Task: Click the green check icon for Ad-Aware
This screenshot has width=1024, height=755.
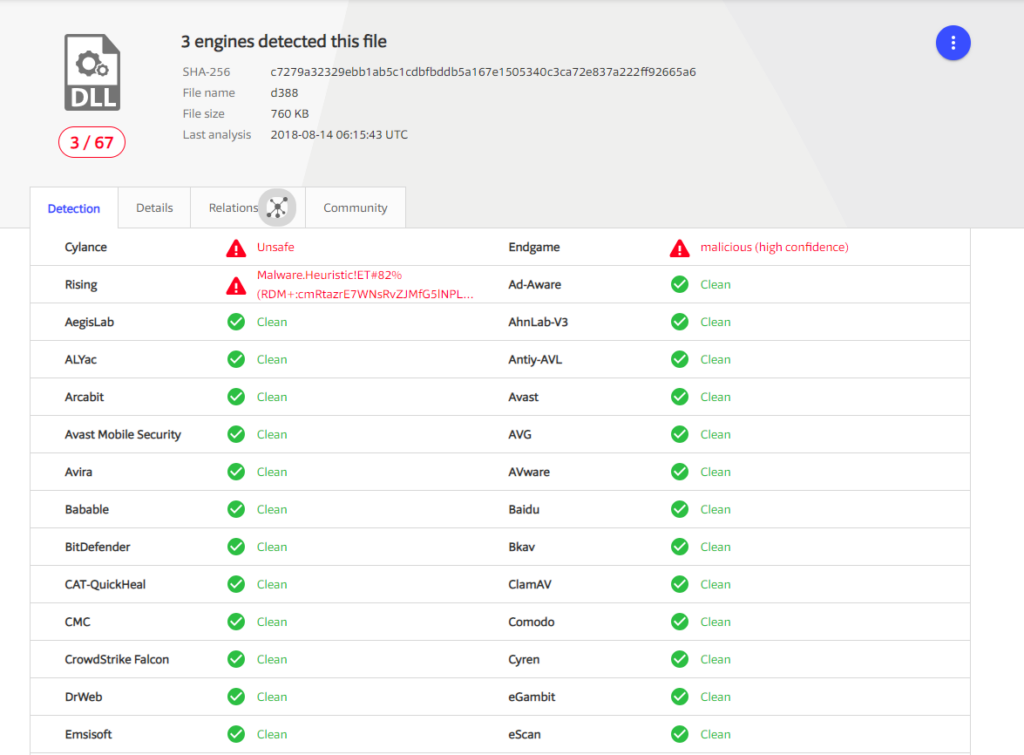Action: point(679,284)
